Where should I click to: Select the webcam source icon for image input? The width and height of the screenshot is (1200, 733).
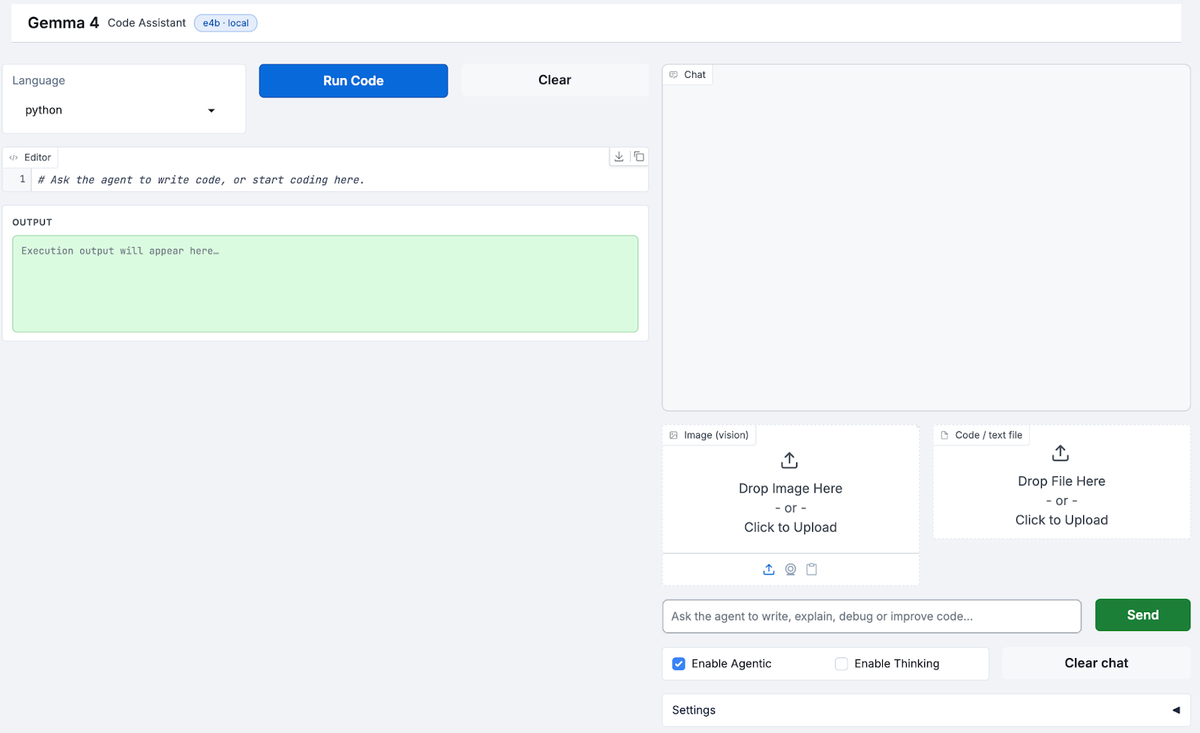click(x=790, y=569)
